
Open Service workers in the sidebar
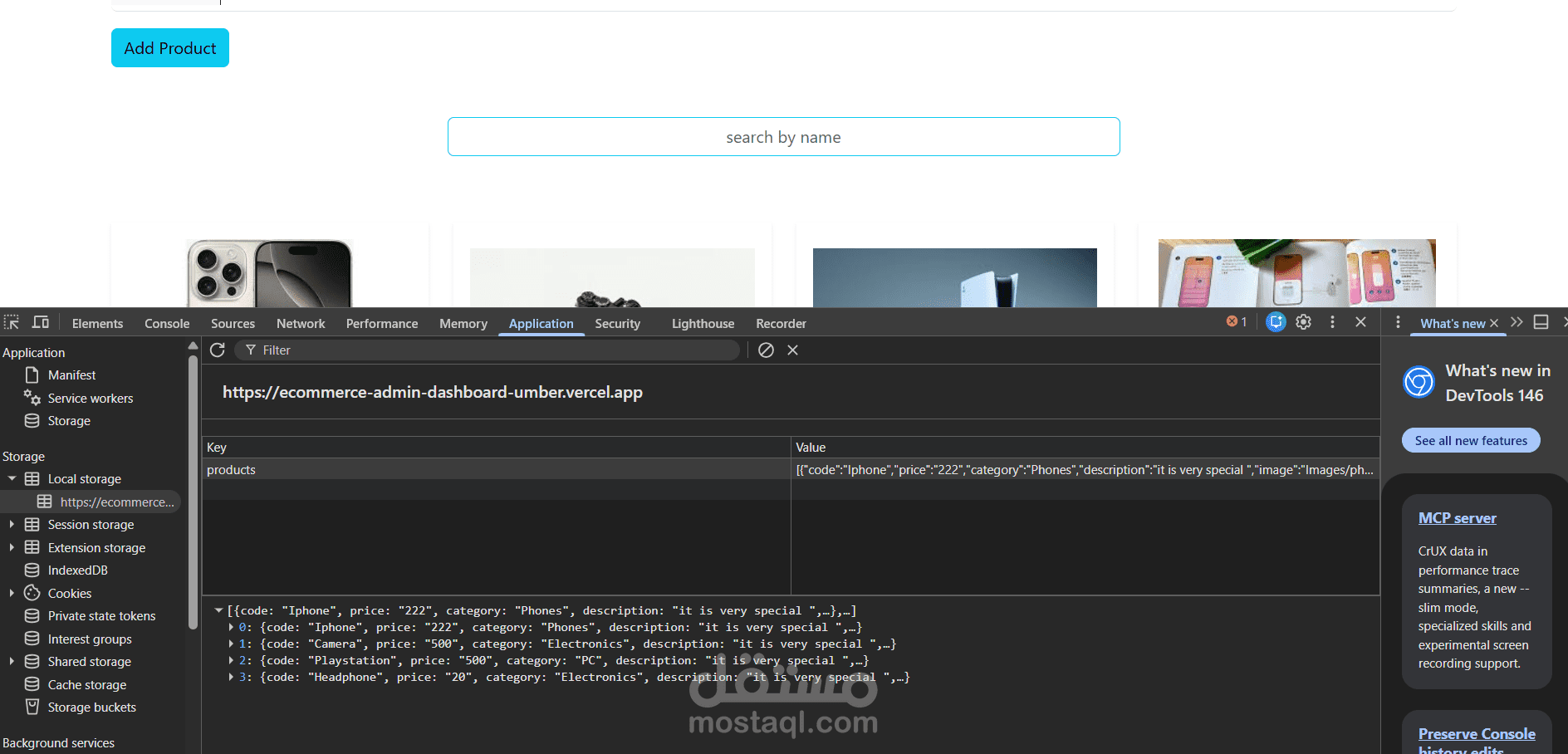tap(90, 399)
